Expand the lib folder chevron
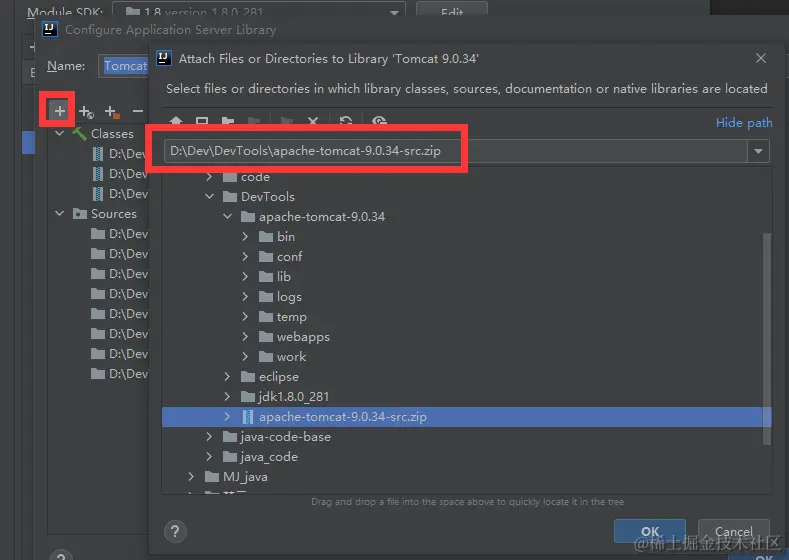Screen dimensions: 789x560 [x=245, y=277]
